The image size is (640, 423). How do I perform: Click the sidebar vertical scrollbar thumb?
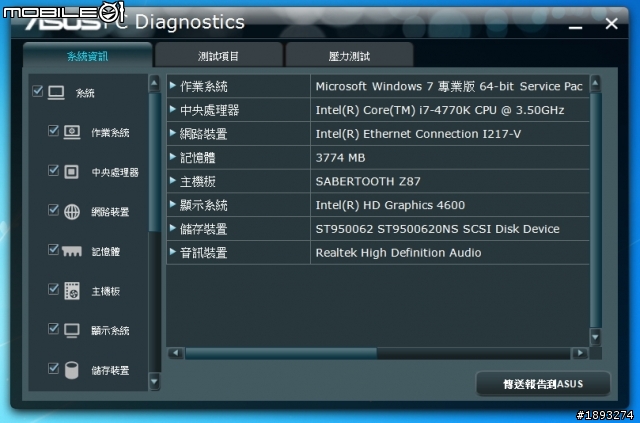tap(154, 162)
